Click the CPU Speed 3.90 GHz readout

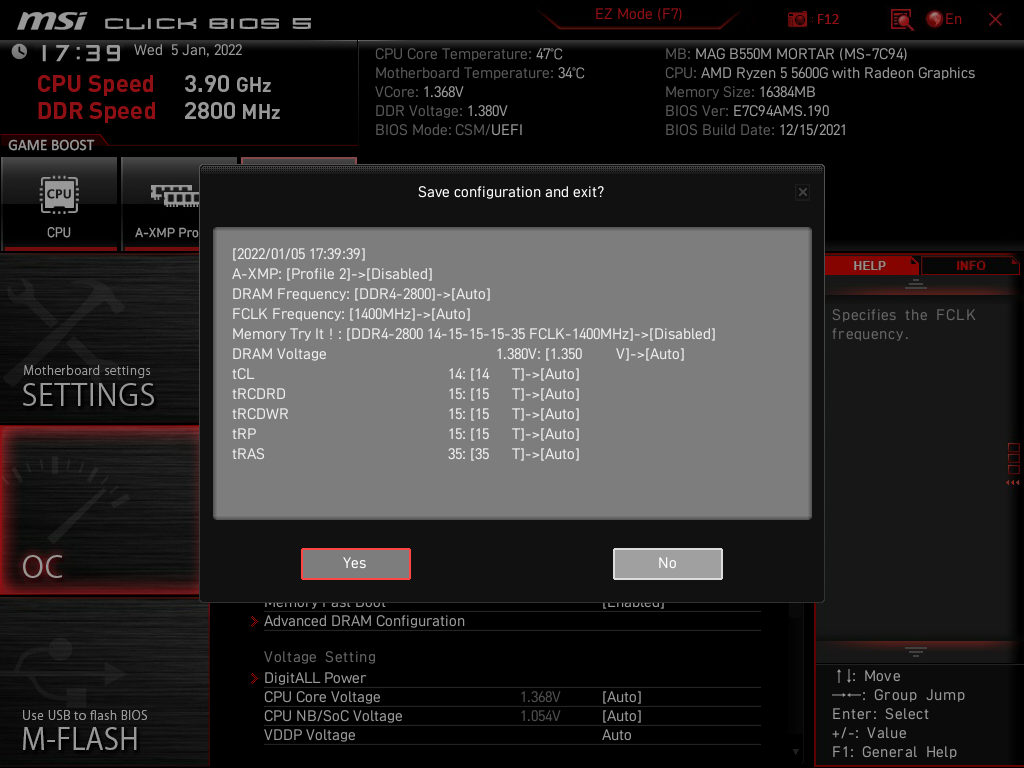[154, 84]
